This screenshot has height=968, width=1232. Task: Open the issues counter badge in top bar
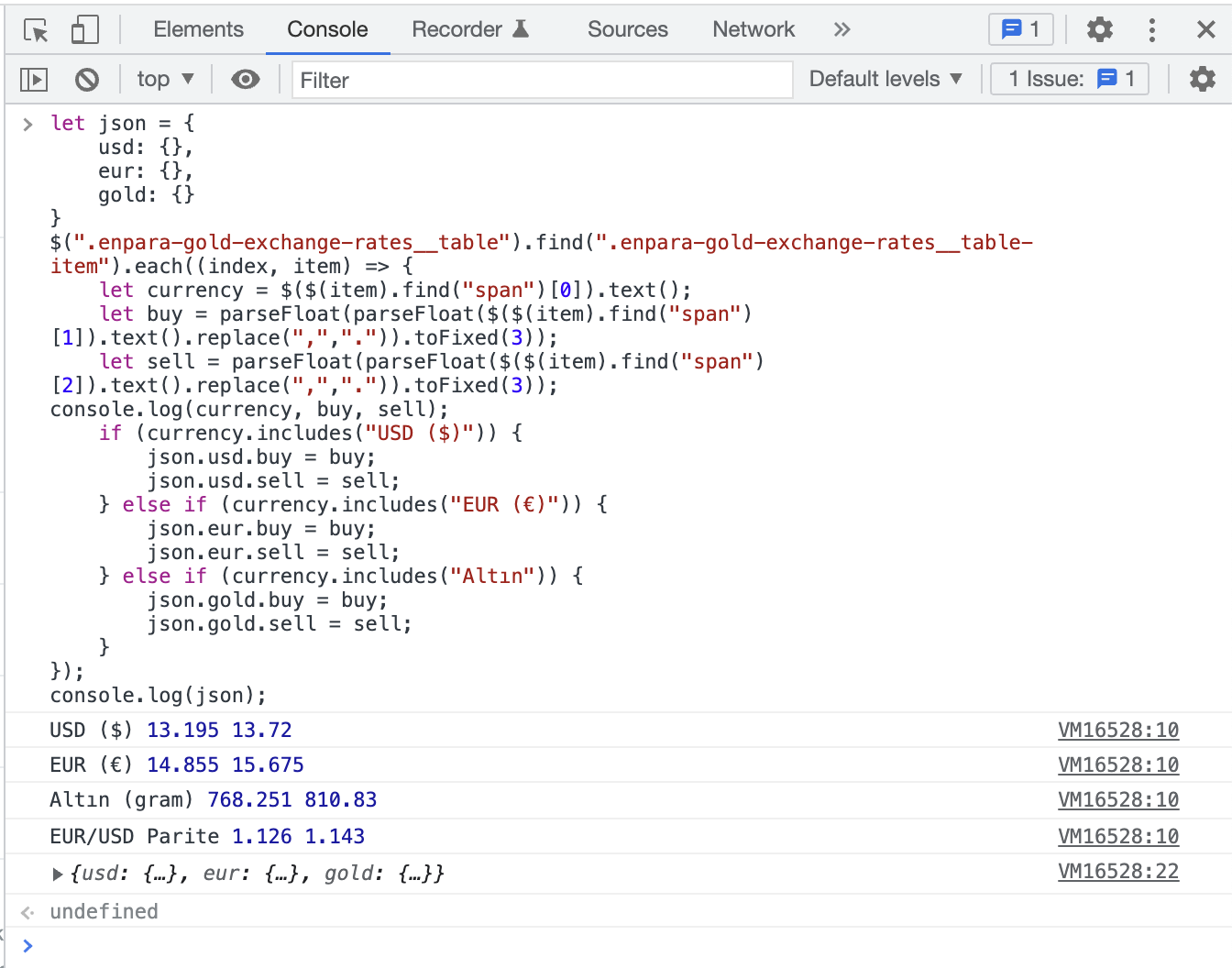tap(1021, 29)
